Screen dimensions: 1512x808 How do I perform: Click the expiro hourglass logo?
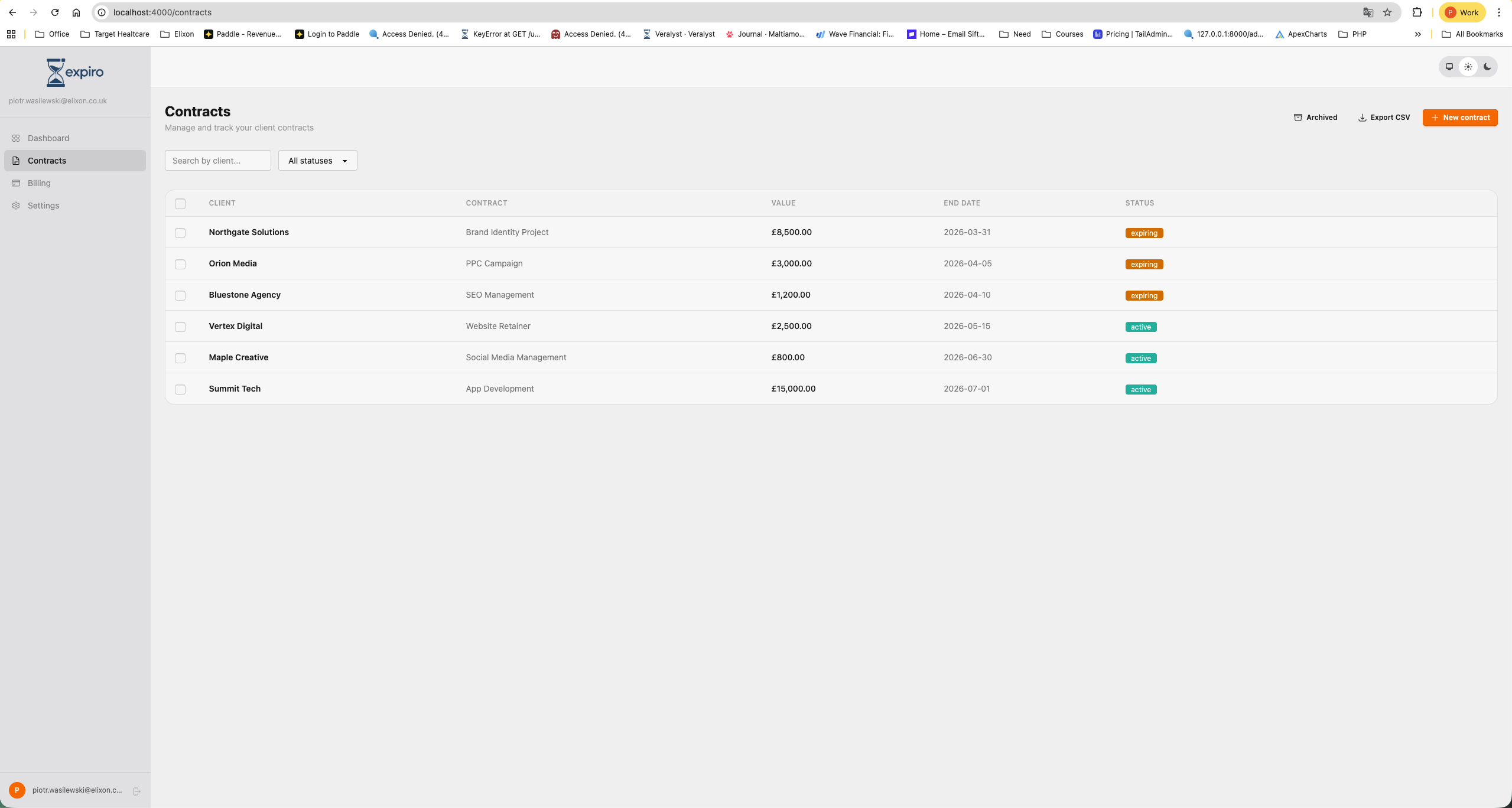(75, 73)
